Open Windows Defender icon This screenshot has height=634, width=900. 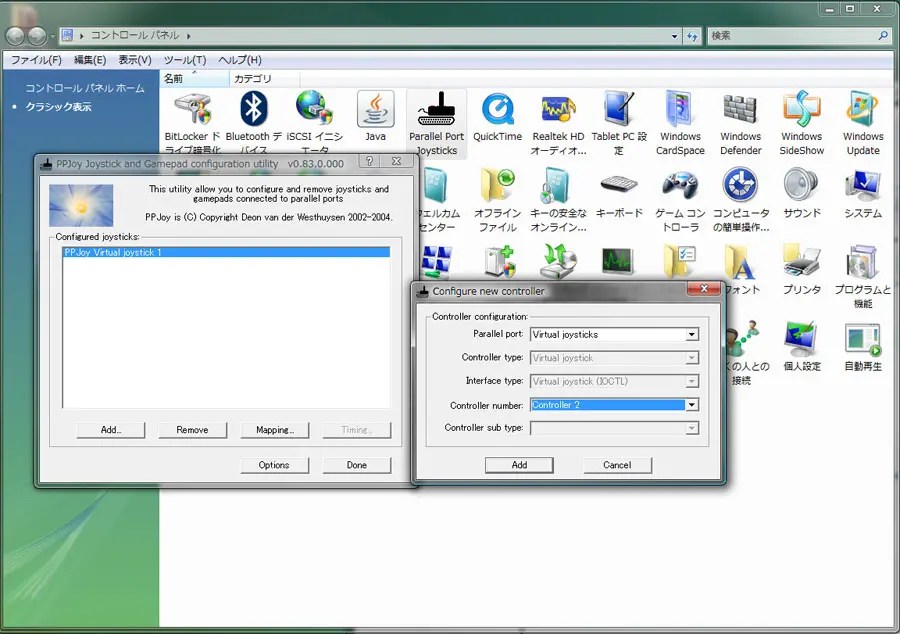[740, 124]
